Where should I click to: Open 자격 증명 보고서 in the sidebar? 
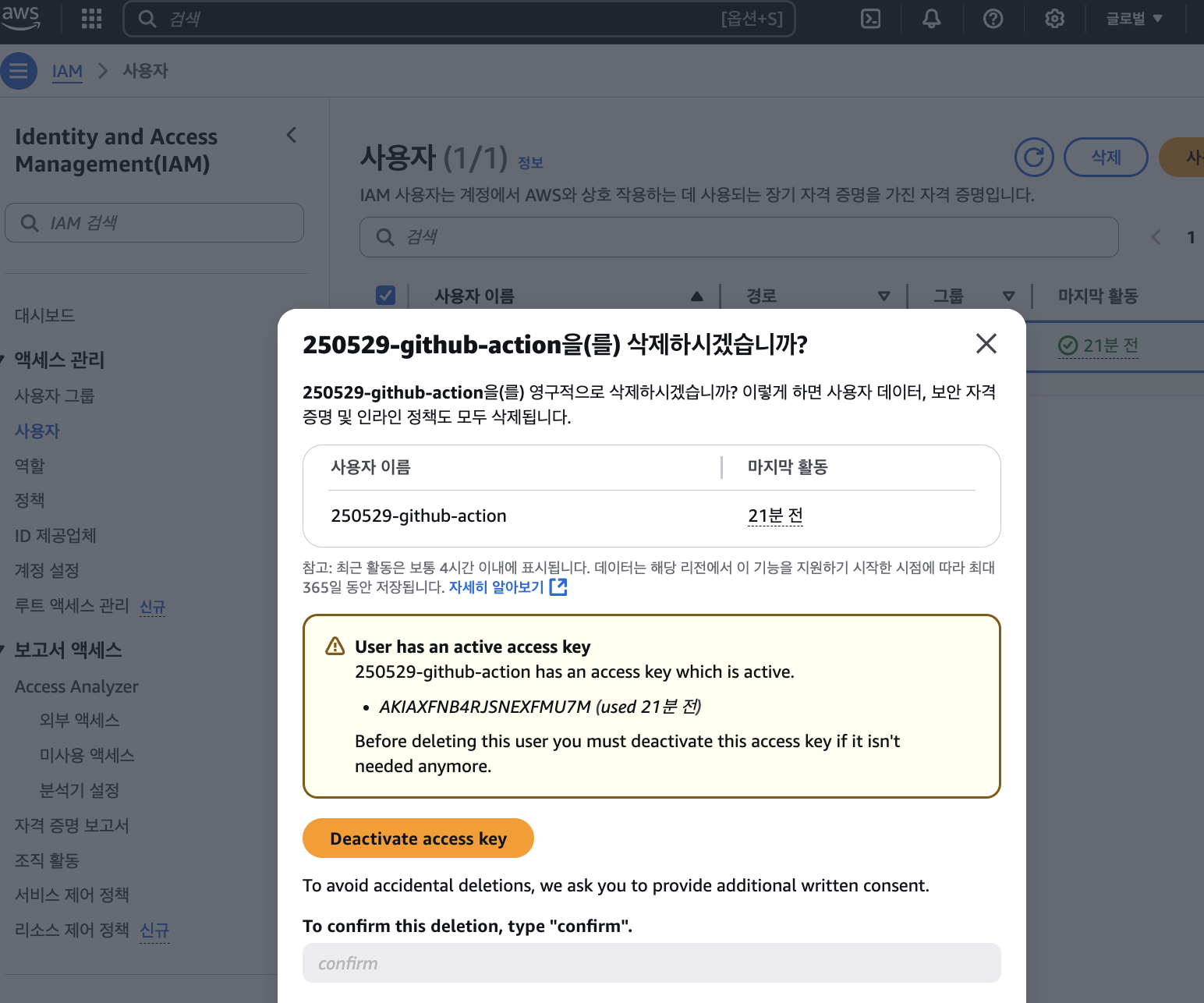click(x=72, y=825)
